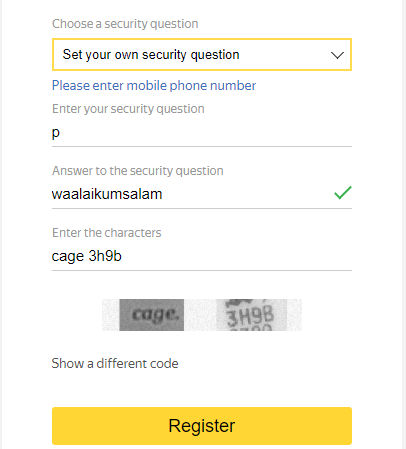The height and width of the screenshot is (449, 406).
Task: Click the selected text 'Set your own security question'
Action: tap(151, 55)
